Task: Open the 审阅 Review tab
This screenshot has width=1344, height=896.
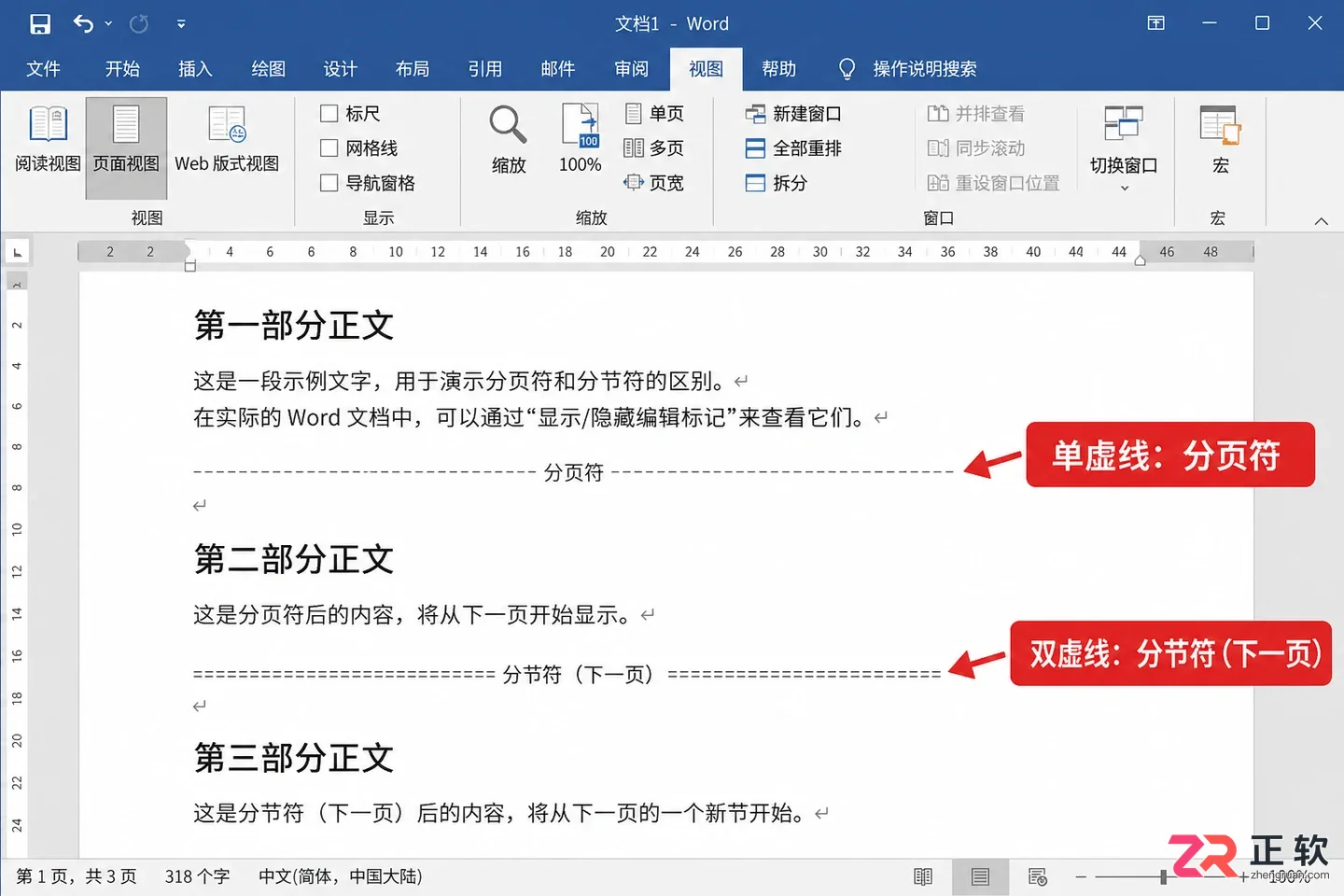Action: point(631,69)
